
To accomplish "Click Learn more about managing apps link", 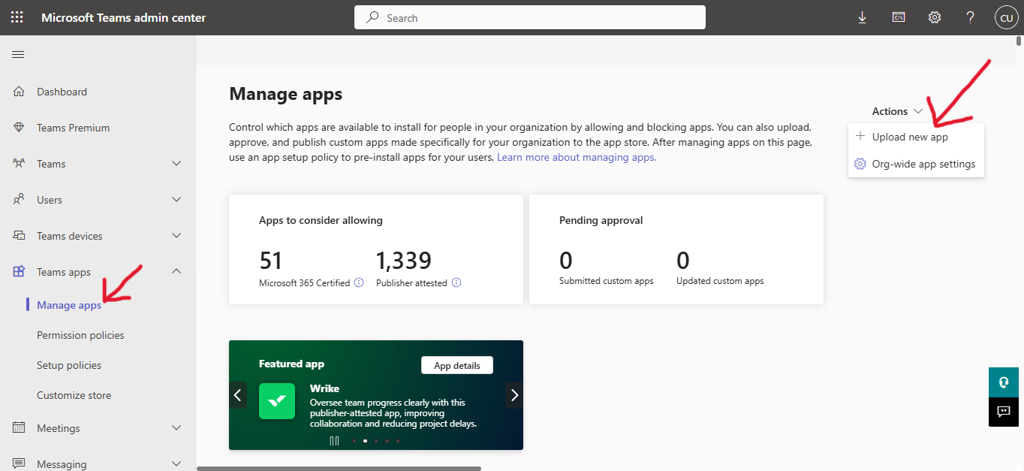I will click(x=577, y=157).
